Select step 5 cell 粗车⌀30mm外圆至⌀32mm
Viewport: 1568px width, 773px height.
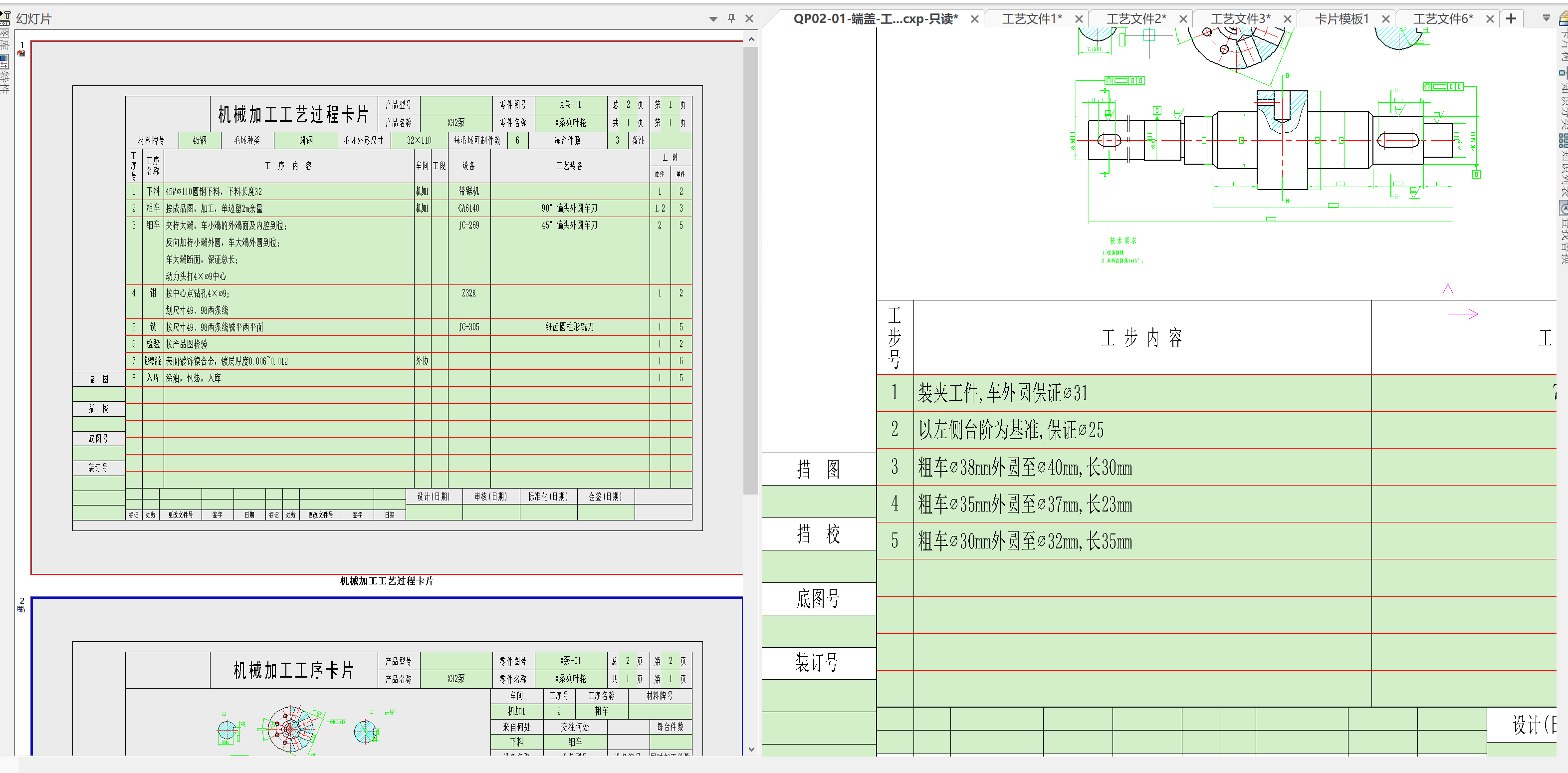pos(1142,541)
